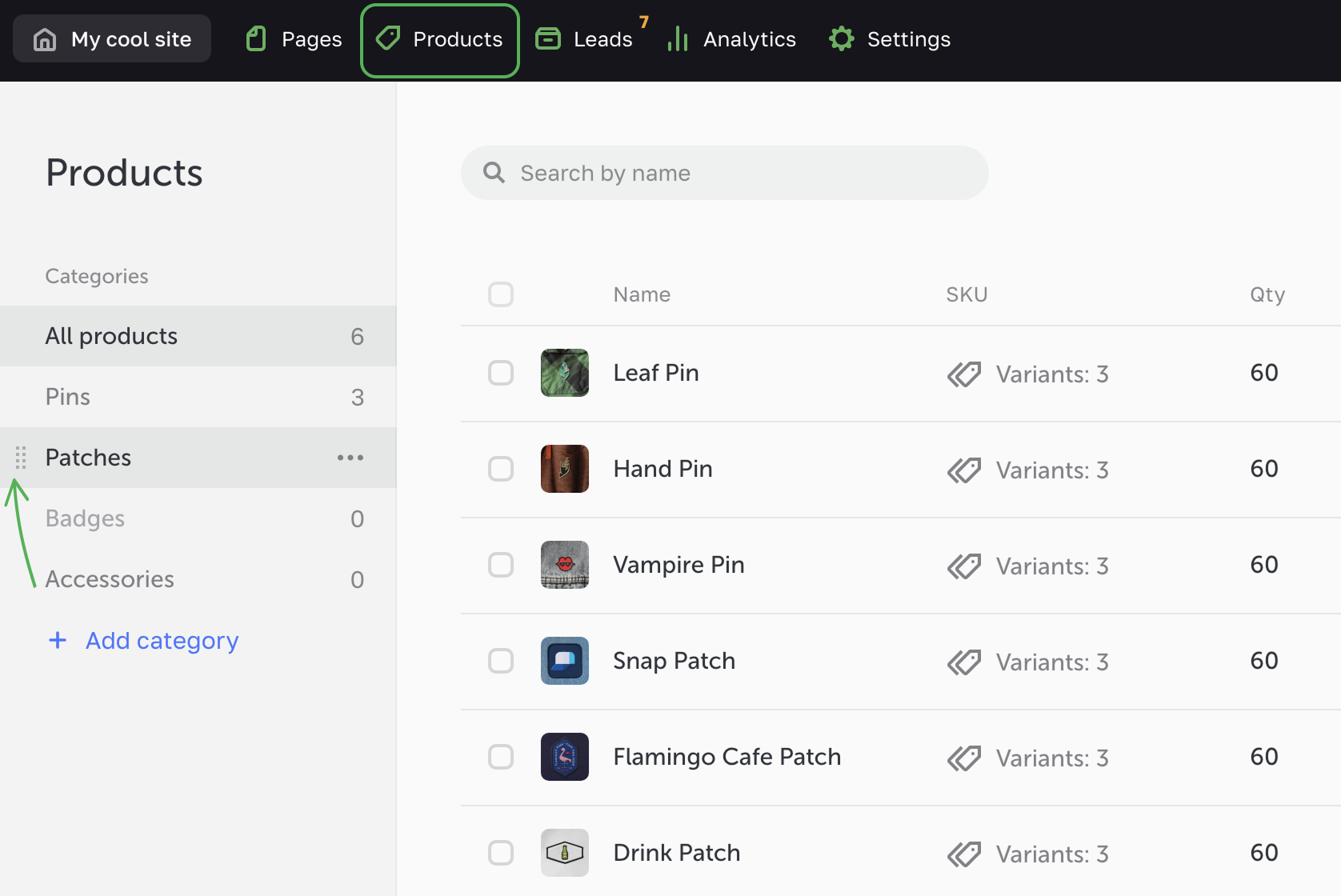
Task: Click the Leads inbox icon
Action: pyautogui.click(x=548, y=39)
